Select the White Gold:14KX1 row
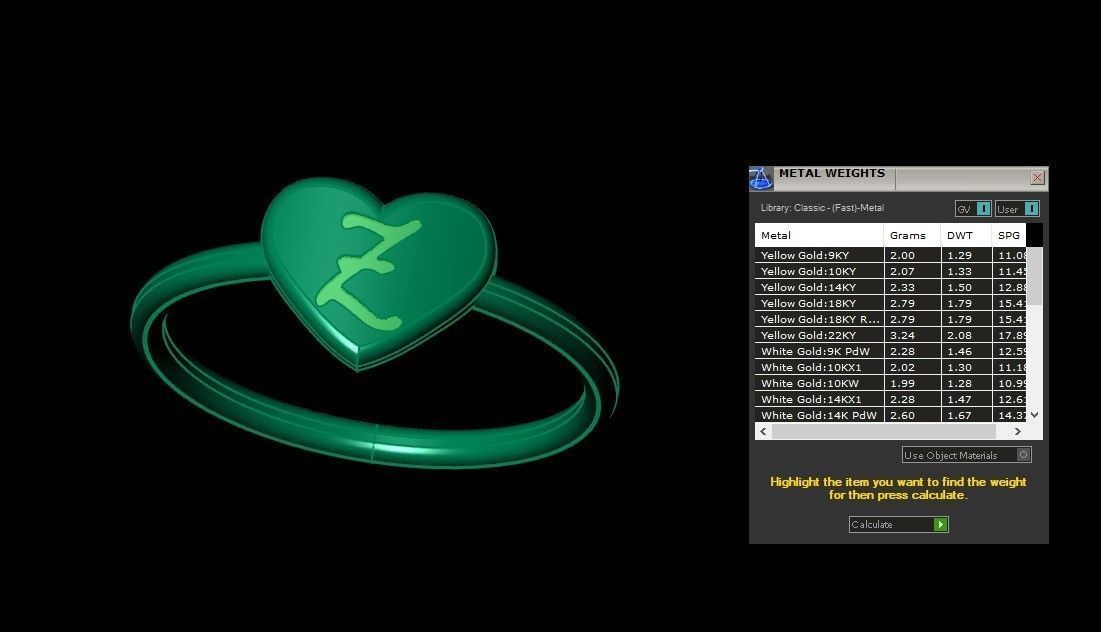This screenshot has height=632, width=1101. tap(890, 399)
